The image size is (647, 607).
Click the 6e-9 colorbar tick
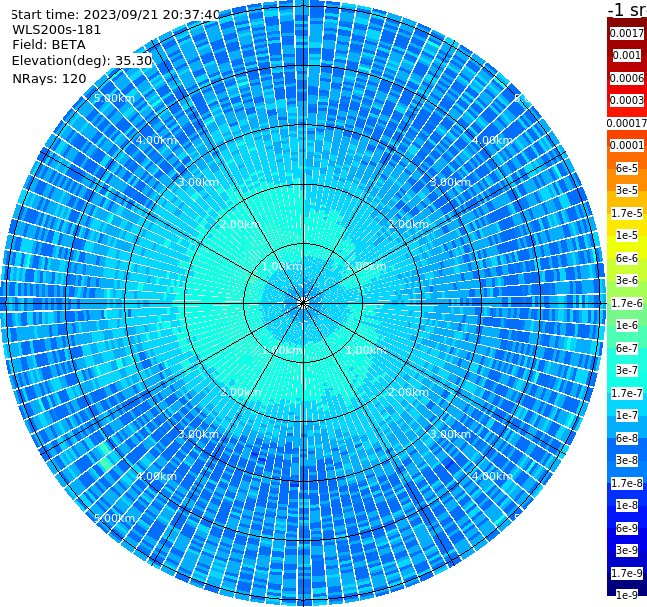(627, 528)
